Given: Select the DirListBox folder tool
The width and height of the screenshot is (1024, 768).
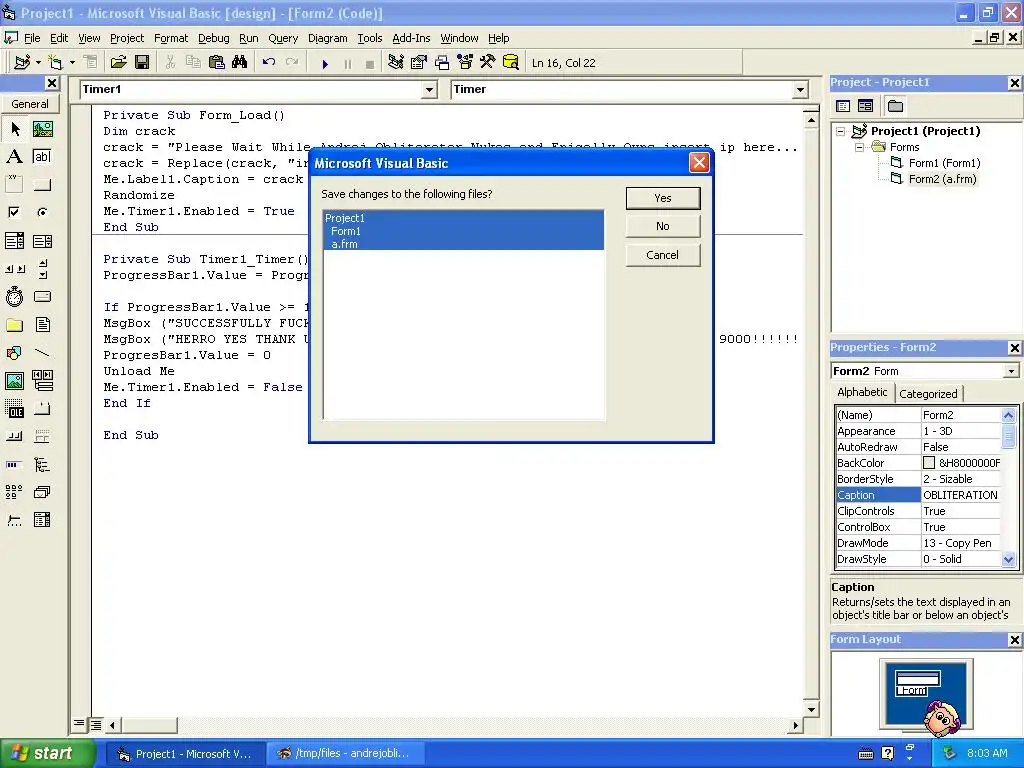Looking at the screenshot, I should pos(14,325).
